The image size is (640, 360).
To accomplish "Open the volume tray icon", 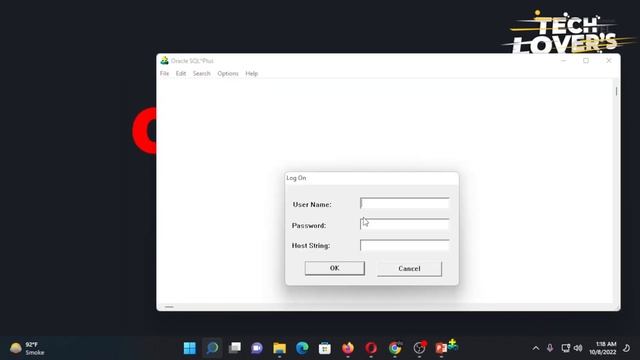I will tap(578, 348).
